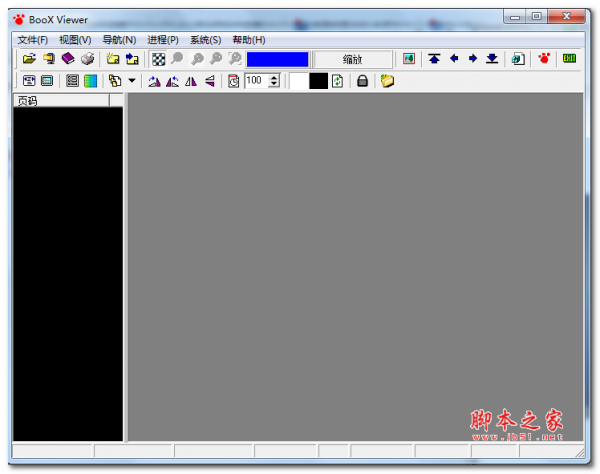
Task: Click the folder with computer monitor icon
Action: pos(49,59)
